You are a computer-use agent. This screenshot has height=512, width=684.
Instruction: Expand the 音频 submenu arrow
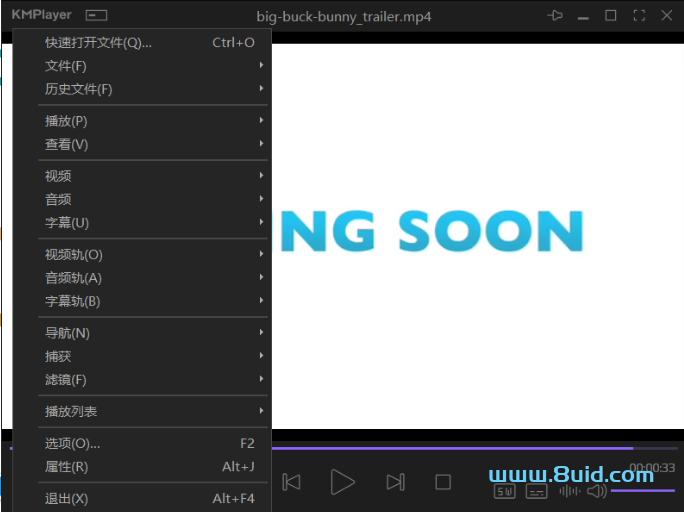coord(261,199)
